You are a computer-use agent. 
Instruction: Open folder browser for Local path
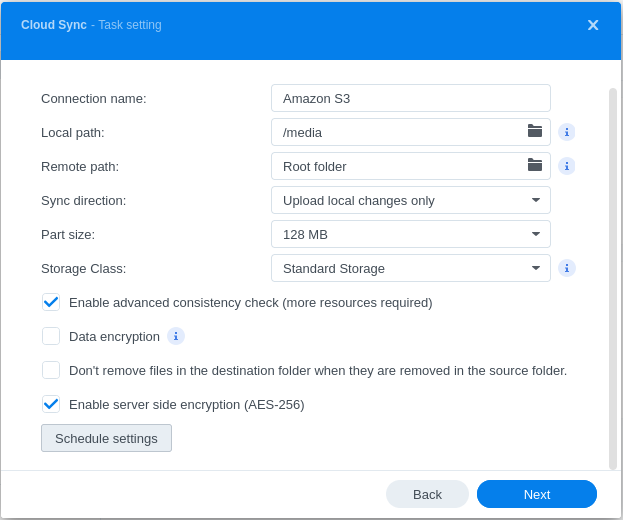coord(535,132)
